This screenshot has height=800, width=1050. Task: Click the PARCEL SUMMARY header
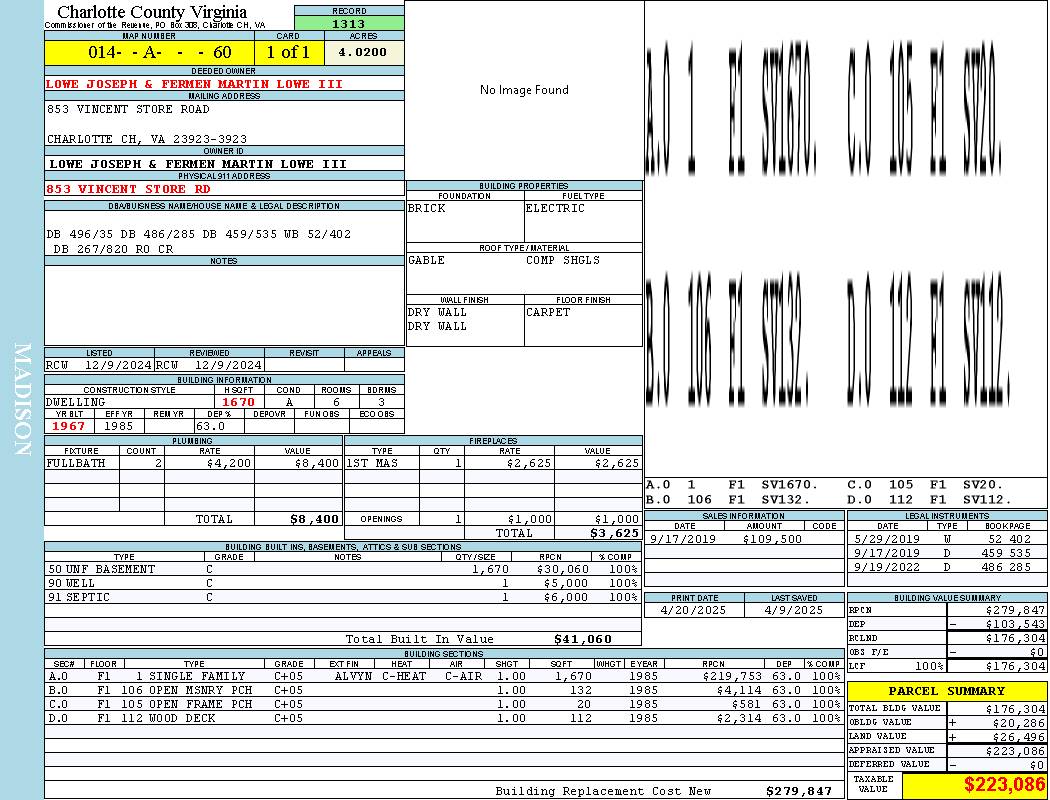pos(946,691)
